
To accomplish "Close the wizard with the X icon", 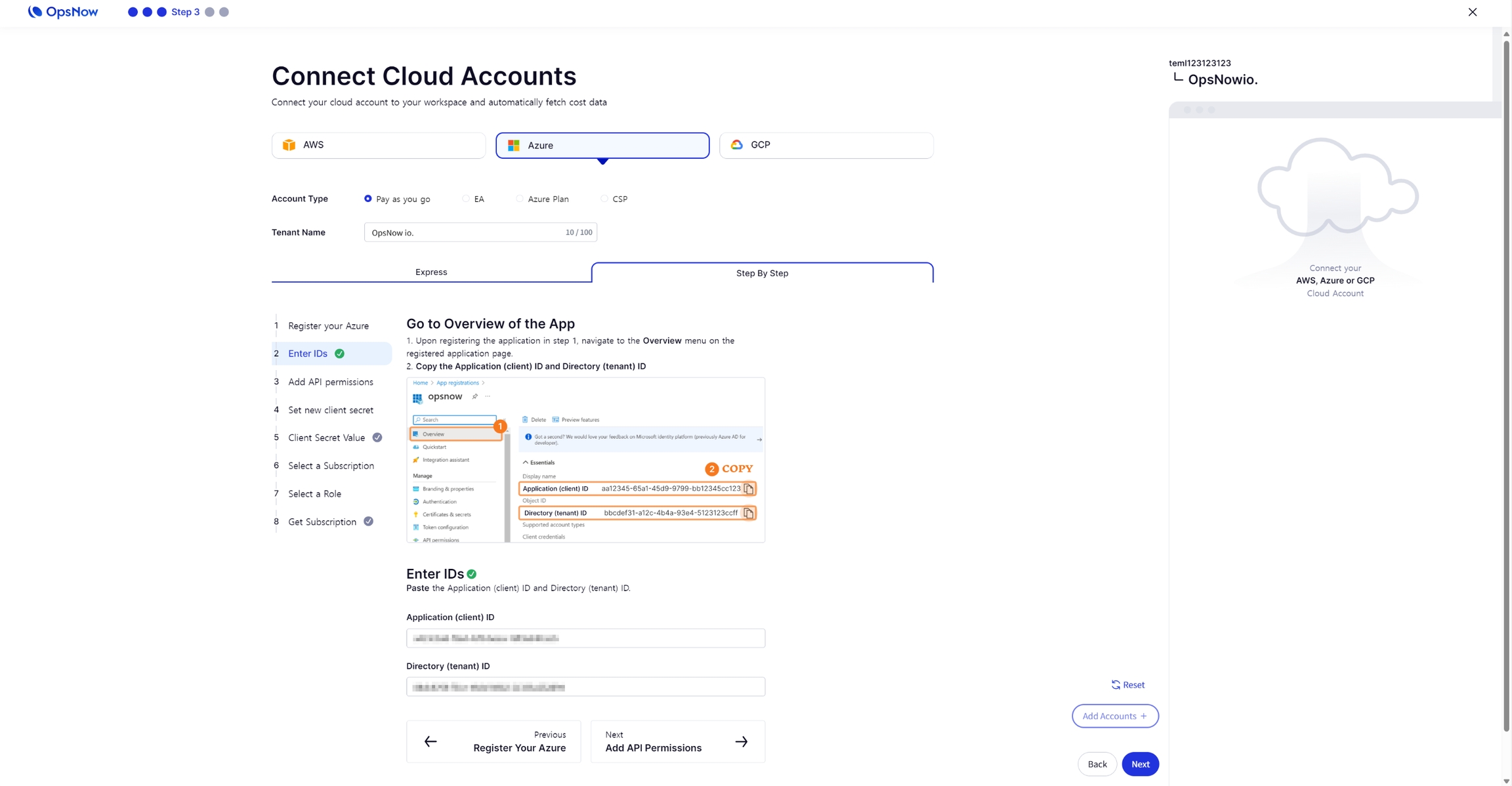I will [x=1473, y=12].
